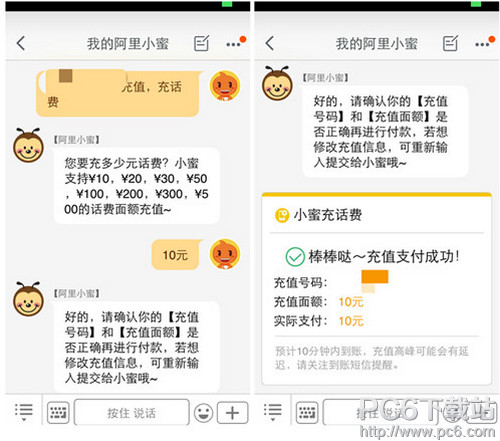Expand list menu in right bottom bar

pyautogui.click(x=273, y=412)
